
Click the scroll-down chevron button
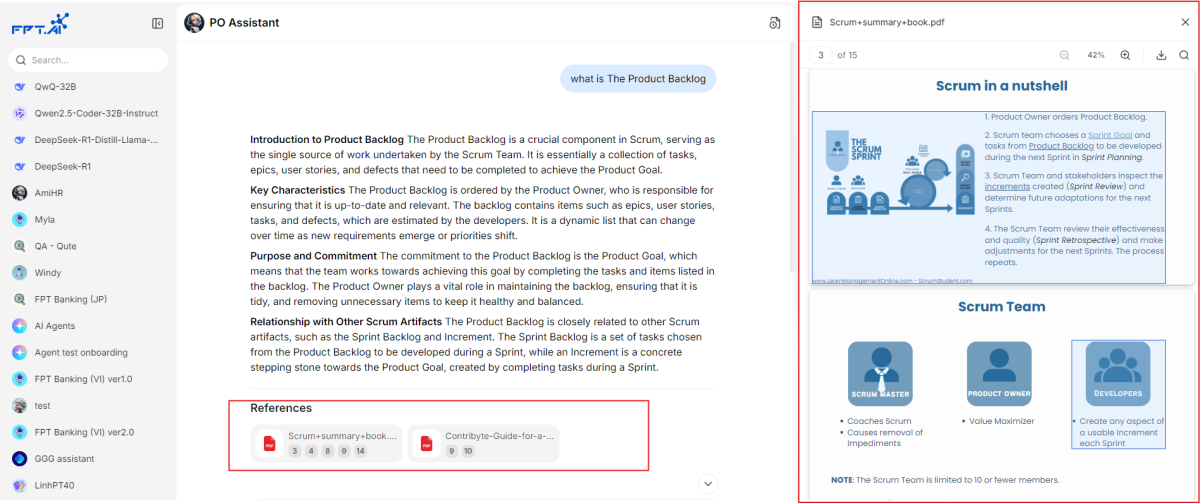pyautogui.click(x=708, y=484)
